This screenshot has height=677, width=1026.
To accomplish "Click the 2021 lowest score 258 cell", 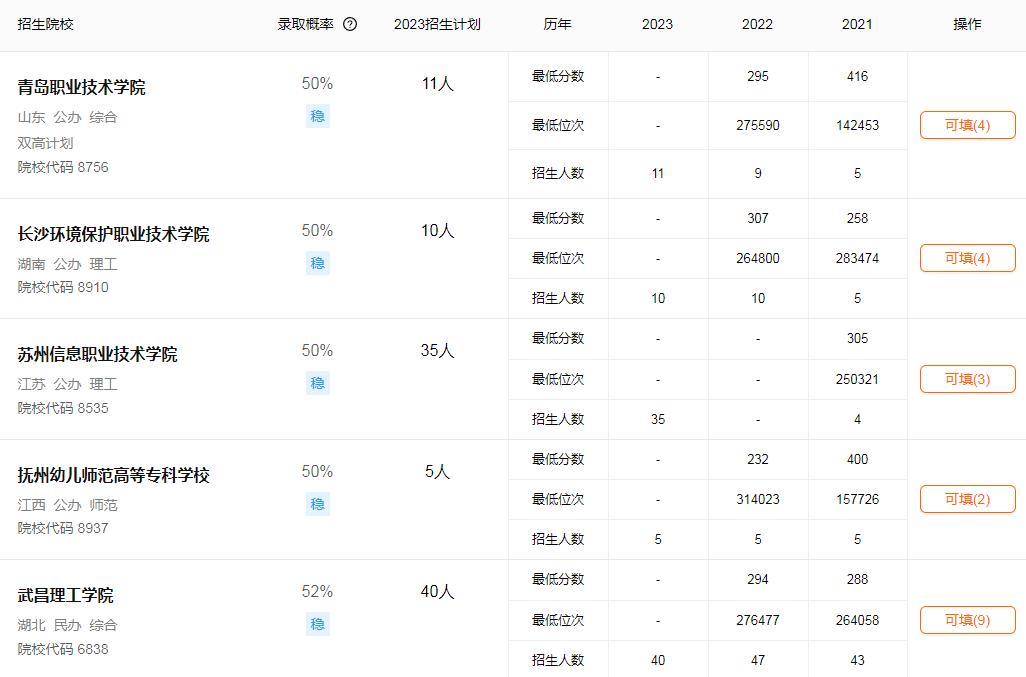I will pos(857,218).
